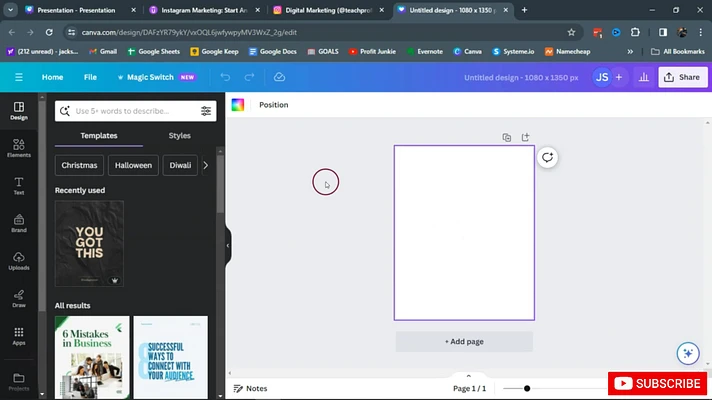This screenshot has height=400, width=712.
Task: Click the undo arrow icon
Action: click(x=225, y=77)
